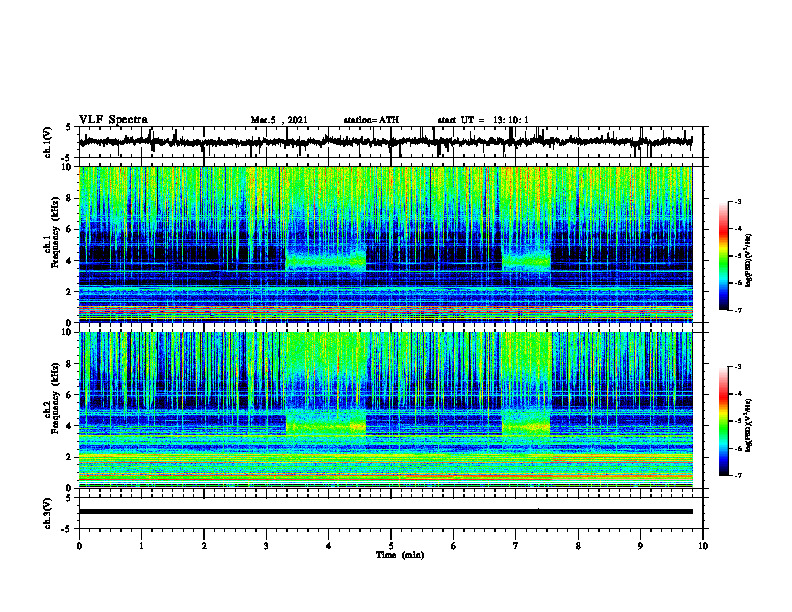The height and width of the screenshot is (612, 792).
Task: Click the time axis tick label '0'
Action: 79,546
